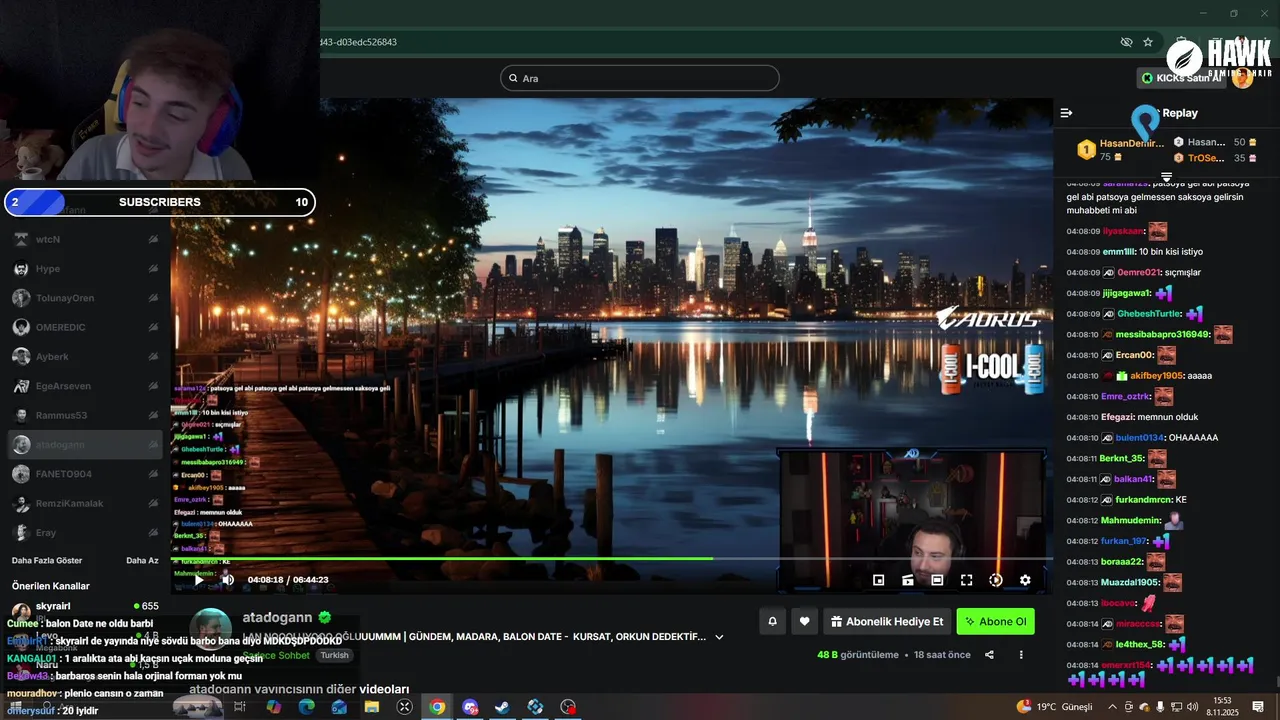
Task: Expand the gift leaderboard chevron
Action: click(1166, 177)
